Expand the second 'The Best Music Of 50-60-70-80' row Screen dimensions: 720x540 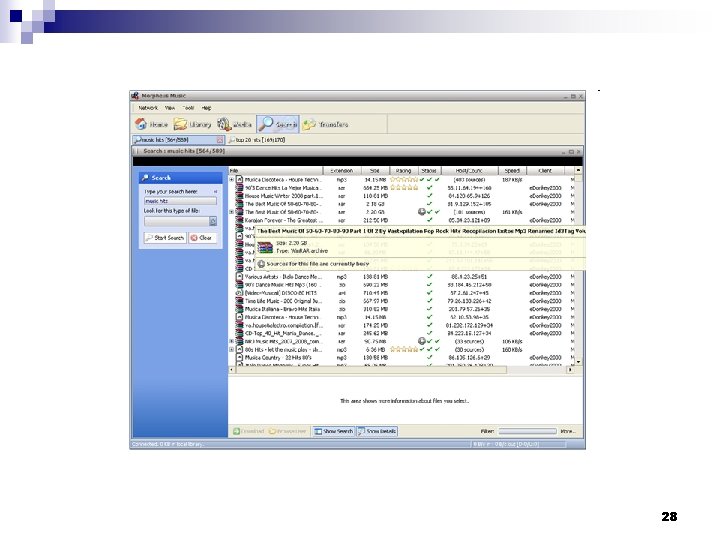[232, 212]
